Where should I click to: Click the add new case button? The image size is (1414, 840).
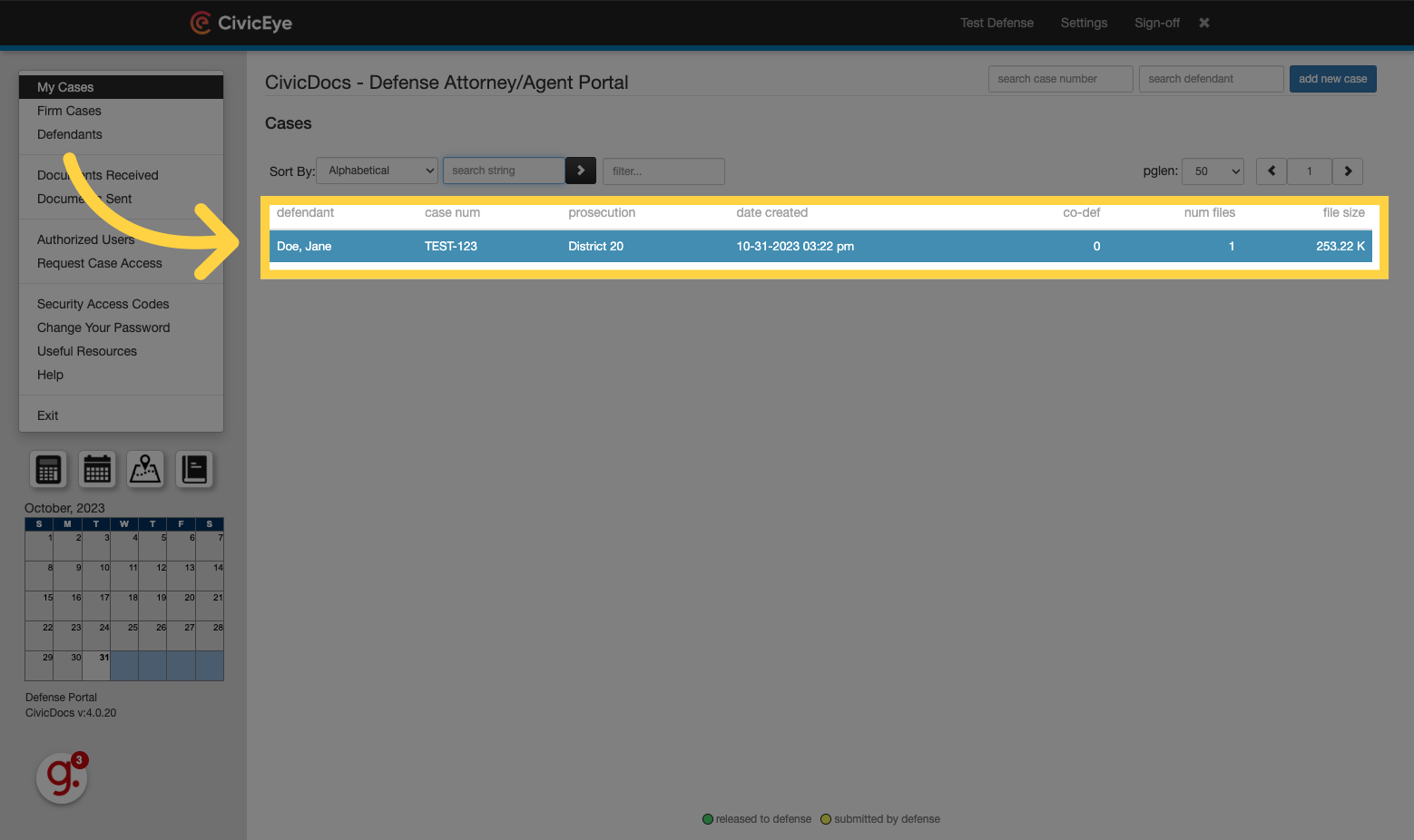[1332, 79]
